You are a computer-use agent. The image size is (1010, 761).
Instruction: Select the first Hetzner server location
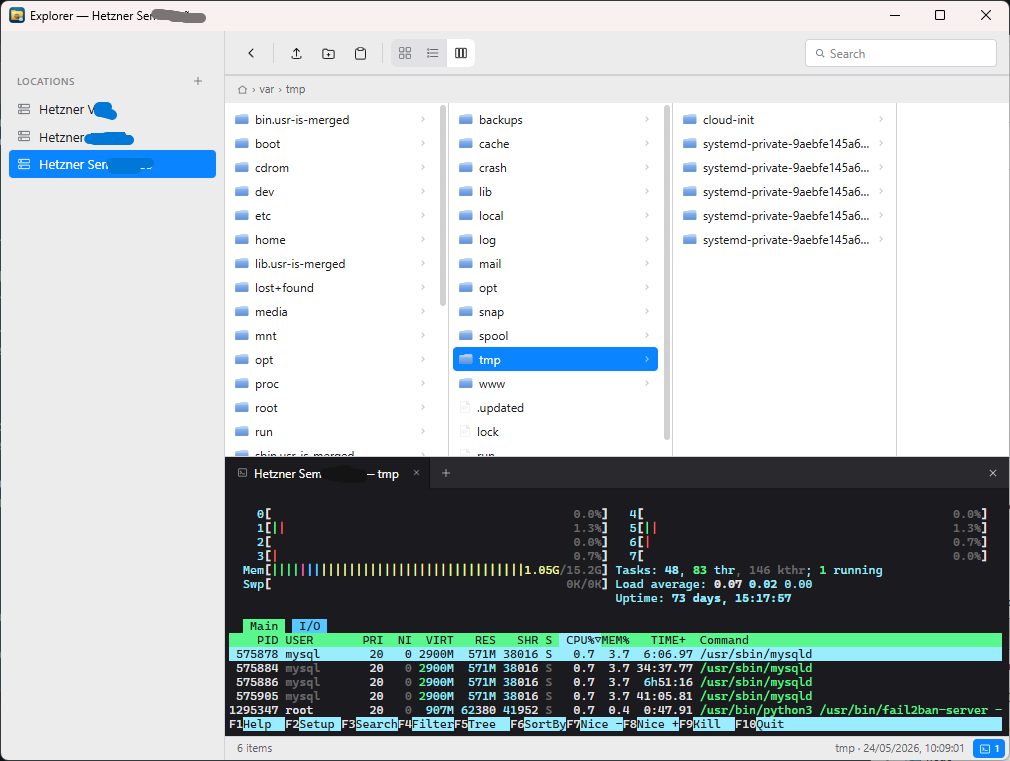(112, 110)
